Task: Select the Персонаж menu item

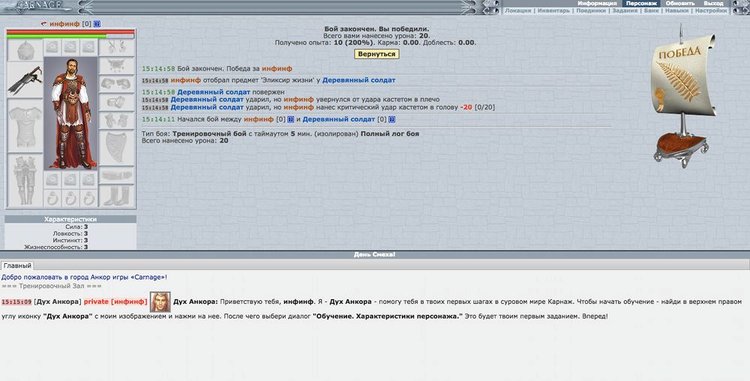Action: point(641,3)
